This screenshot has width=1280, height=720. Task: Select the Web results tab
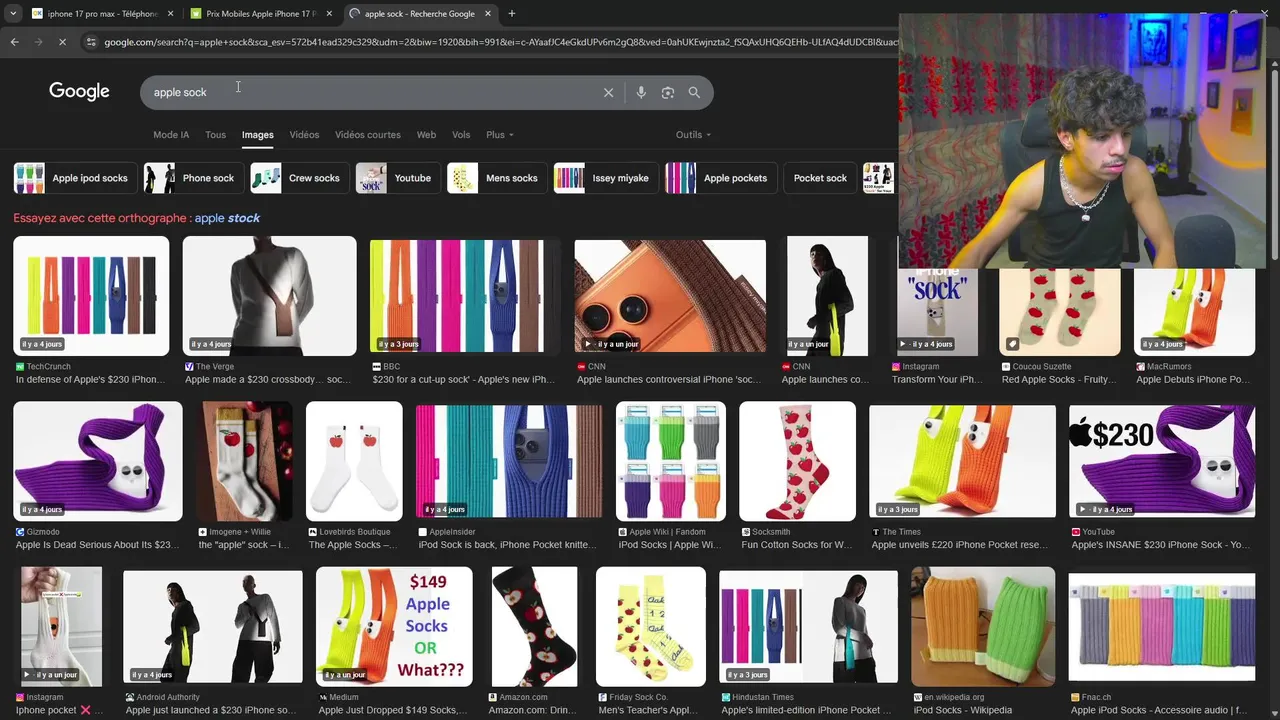(426, 135)
